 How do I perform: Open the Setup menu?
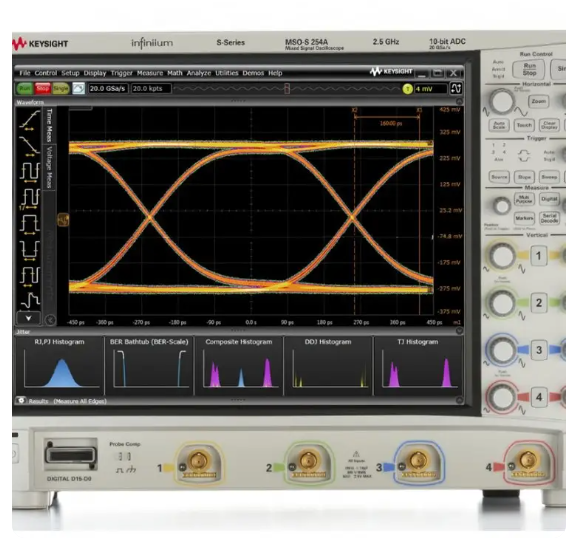coord(70,73)
